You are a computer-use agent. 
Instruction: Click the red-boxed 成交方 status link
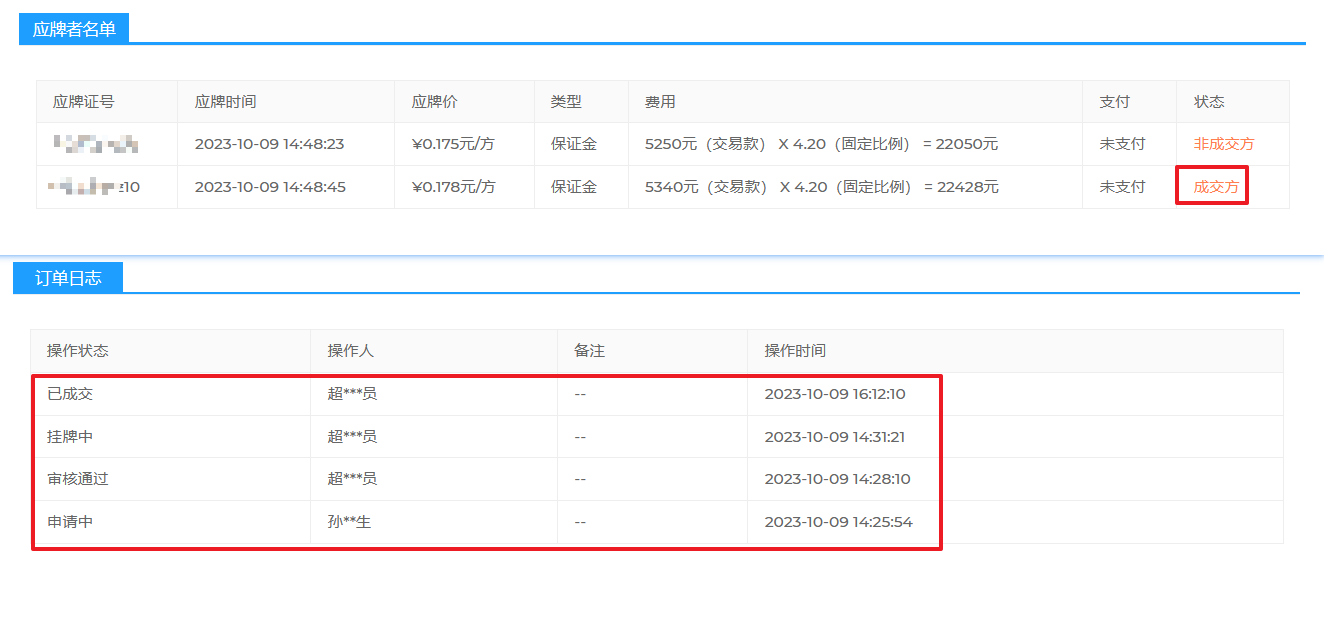pos(1215,187)
